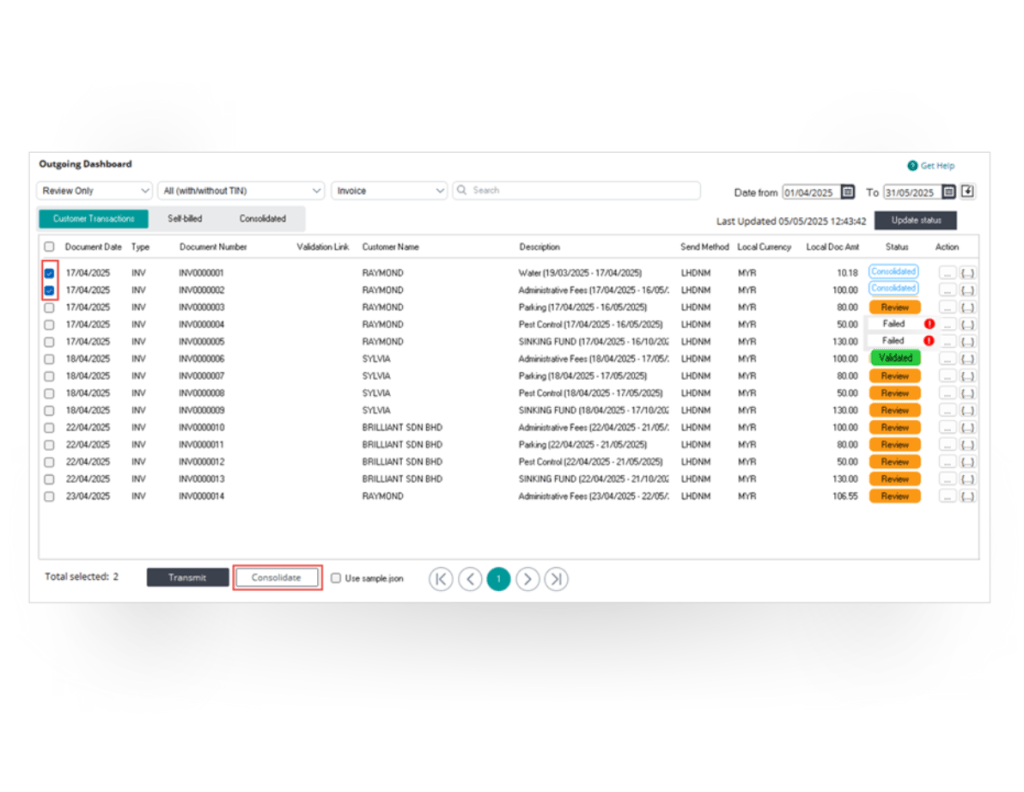Enable the Use sample.json checkbox
The width and height of the screenshot is (1024, 792).
(x=336, y=579)
